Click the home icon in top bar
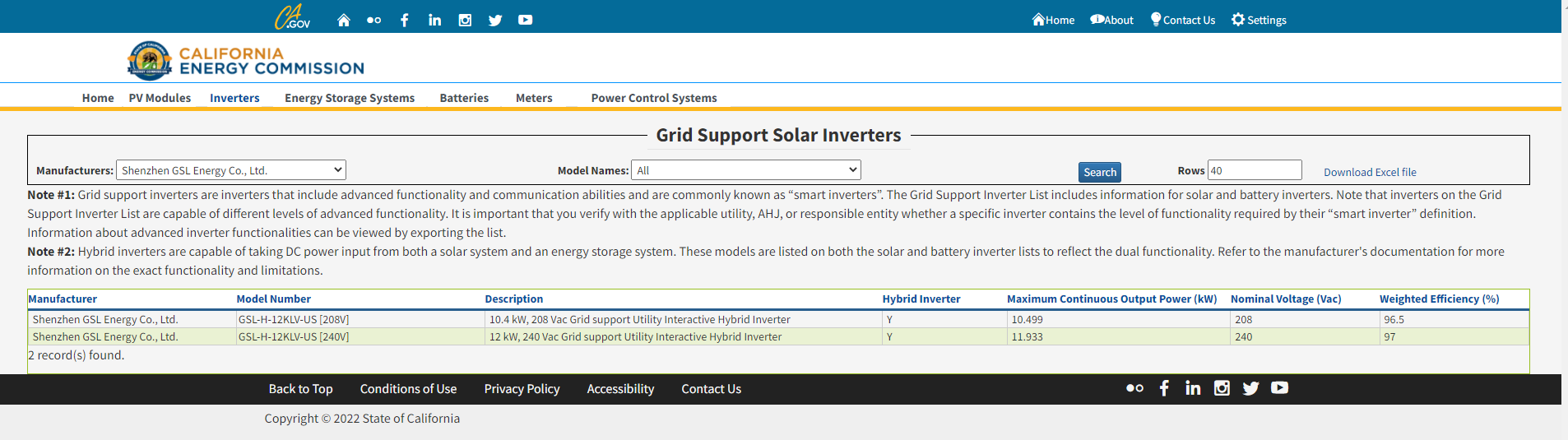Image resolution: width=1568 pixels, height=440 pixels. click(344, 20)
